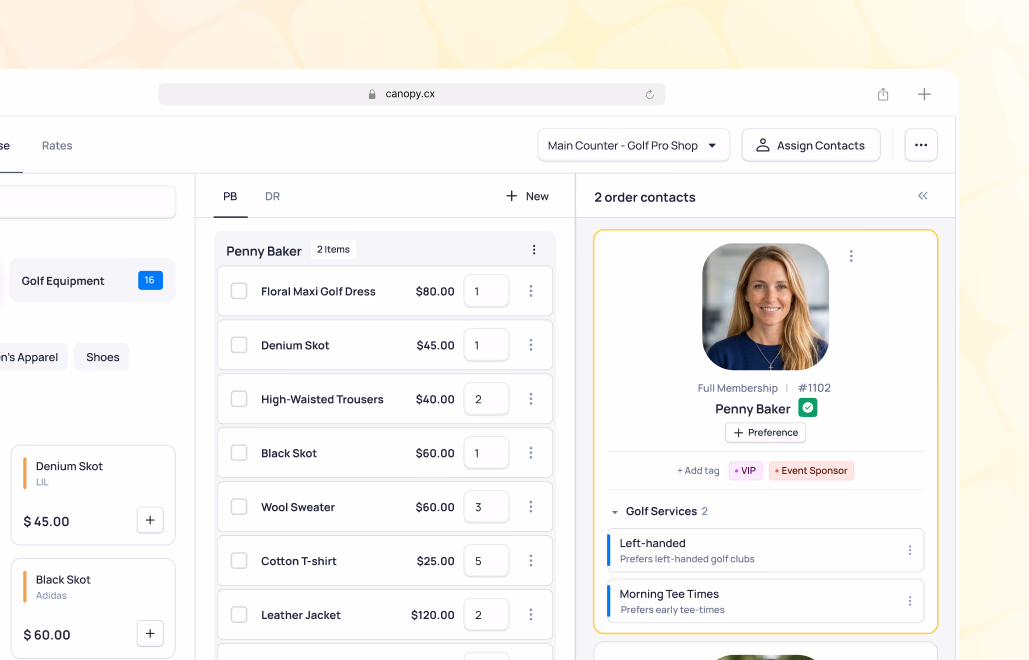
Task: Click the 2 Items badge
Action: [333, 250]
